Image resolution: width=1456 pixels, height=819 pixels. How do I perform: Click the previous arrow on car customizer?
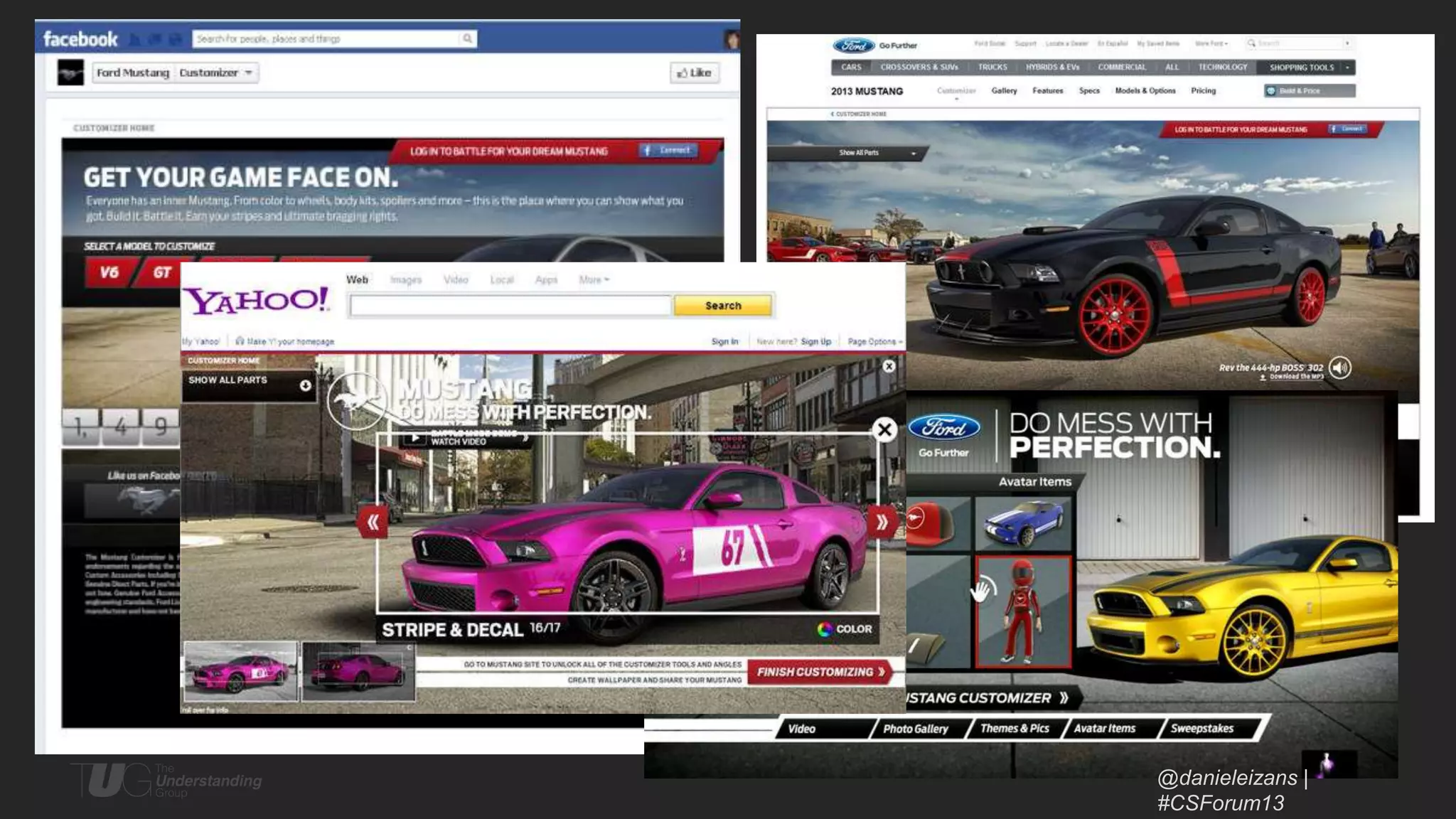[x=373, y=523]
